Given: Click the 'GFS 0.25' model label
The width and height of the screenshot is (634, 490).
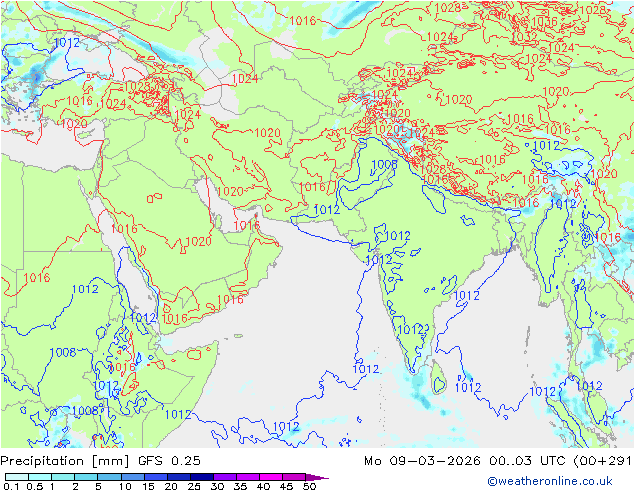Looking at the screenshot, I should point(169,461).
